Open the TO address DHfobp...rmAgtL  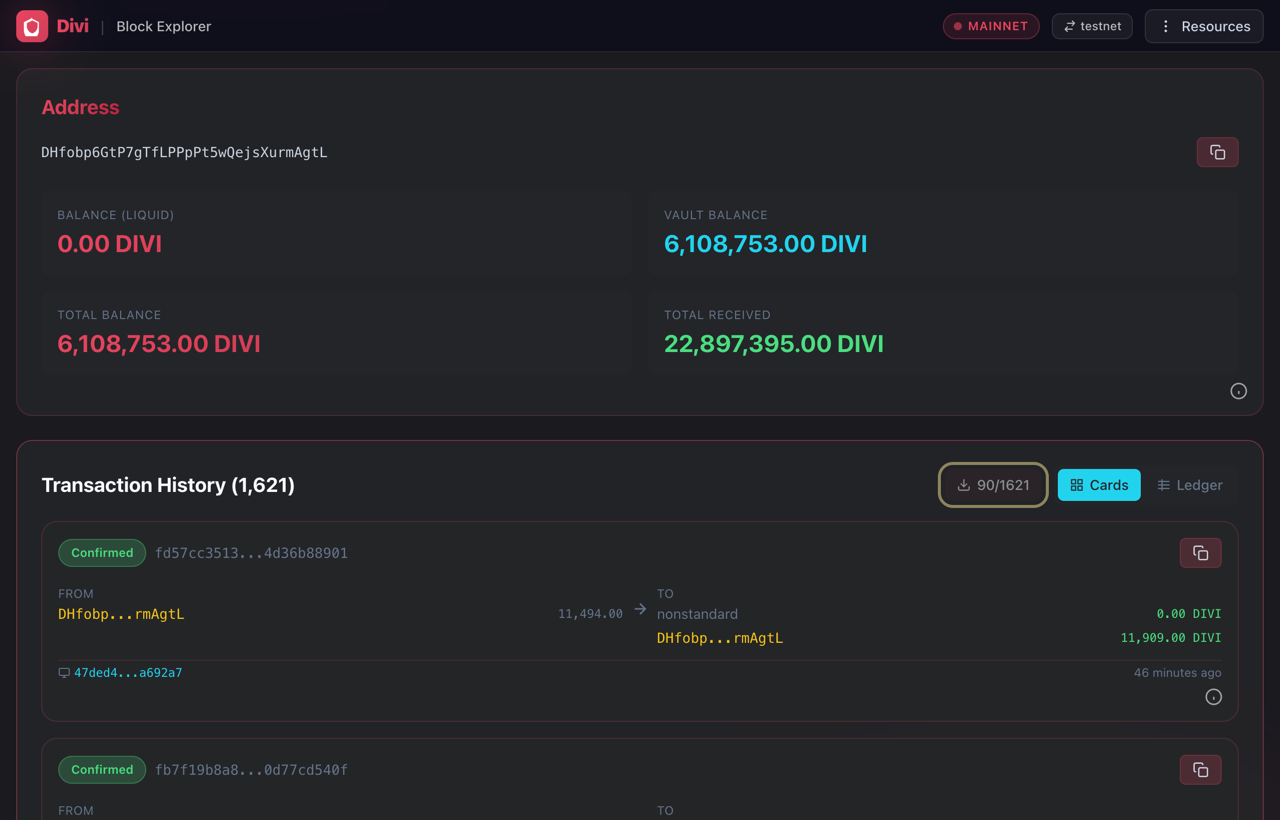pos(720,638)
